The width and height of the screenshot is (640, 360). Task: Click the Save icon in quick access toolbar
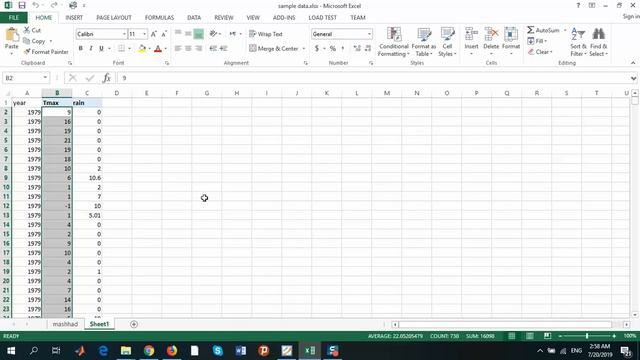tap(22, 5)
